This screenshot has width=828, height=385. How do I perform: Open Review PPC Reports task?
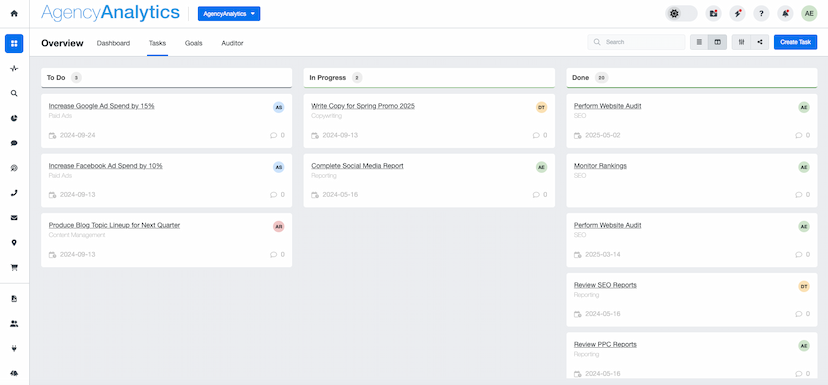tap(605, 345)
